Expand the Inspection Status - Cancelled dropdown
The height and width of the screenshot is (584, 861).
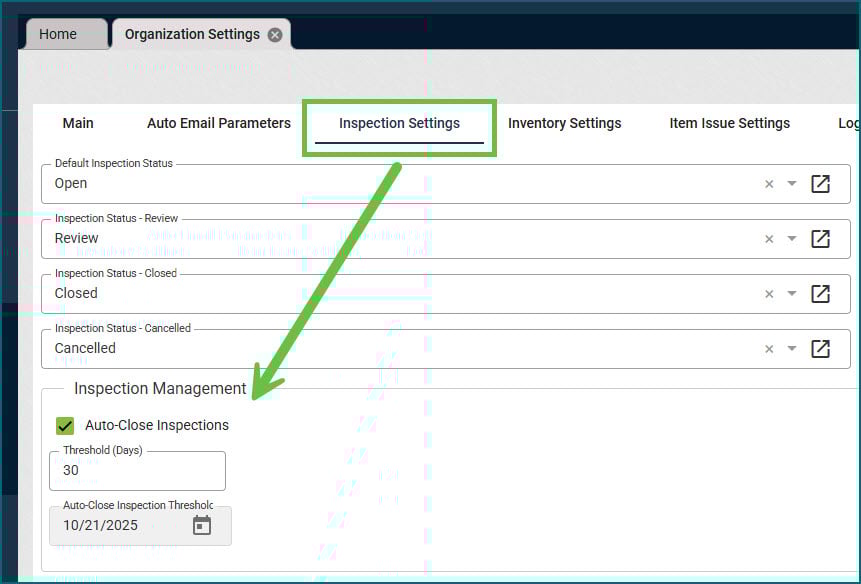tap(792, 349)
